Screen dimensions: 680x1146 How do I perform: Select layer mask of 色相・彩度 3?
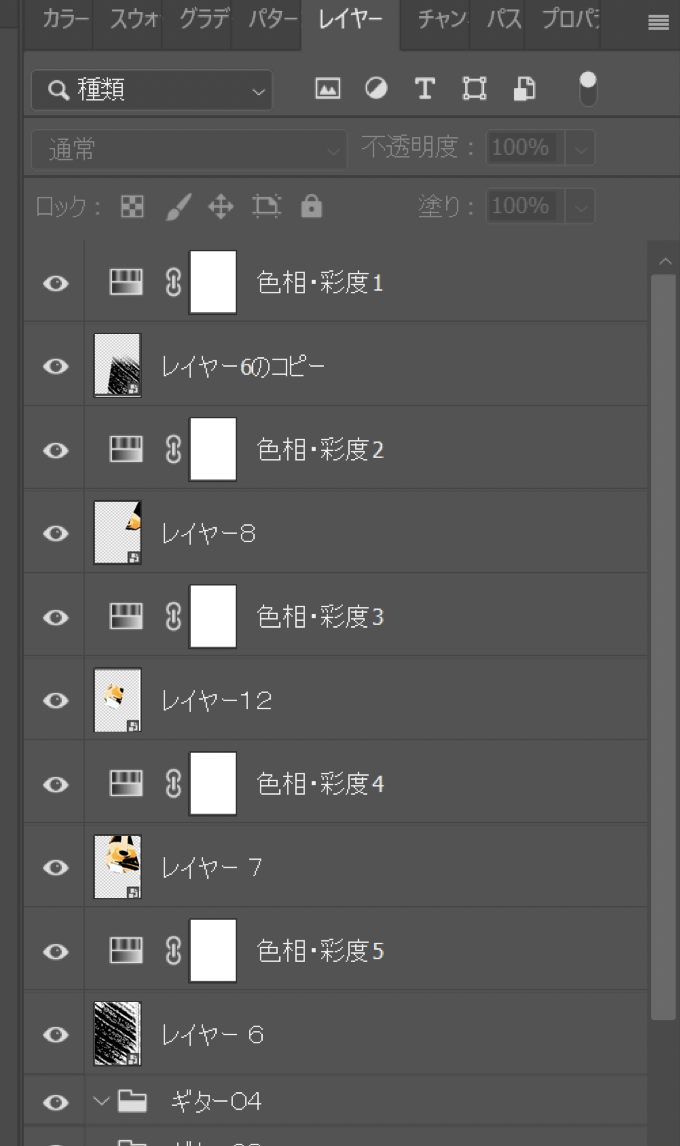(213, 616)
